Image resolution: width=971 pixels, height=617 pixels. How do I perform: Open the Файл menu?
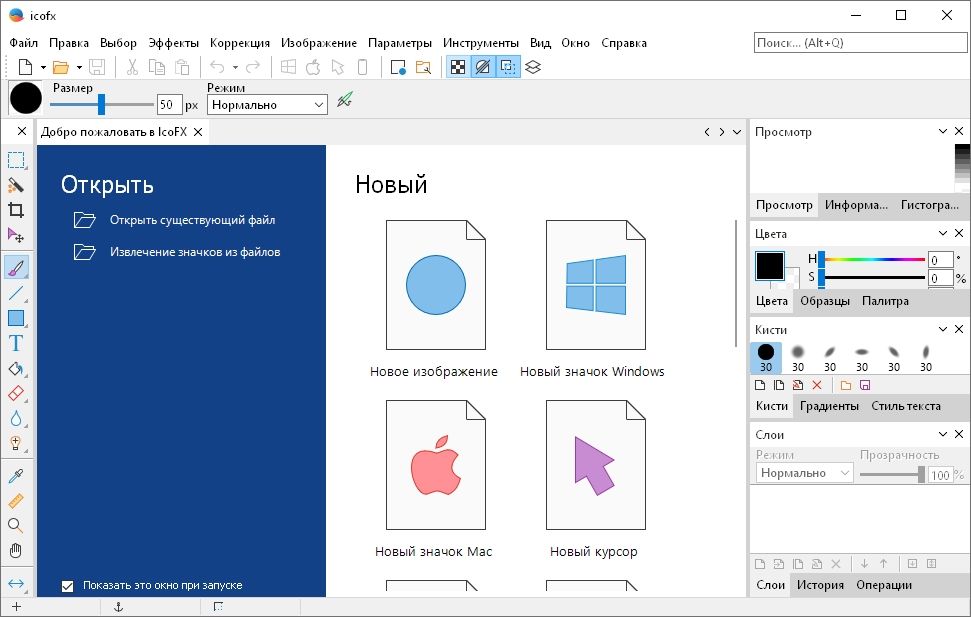tap(24, 43)
